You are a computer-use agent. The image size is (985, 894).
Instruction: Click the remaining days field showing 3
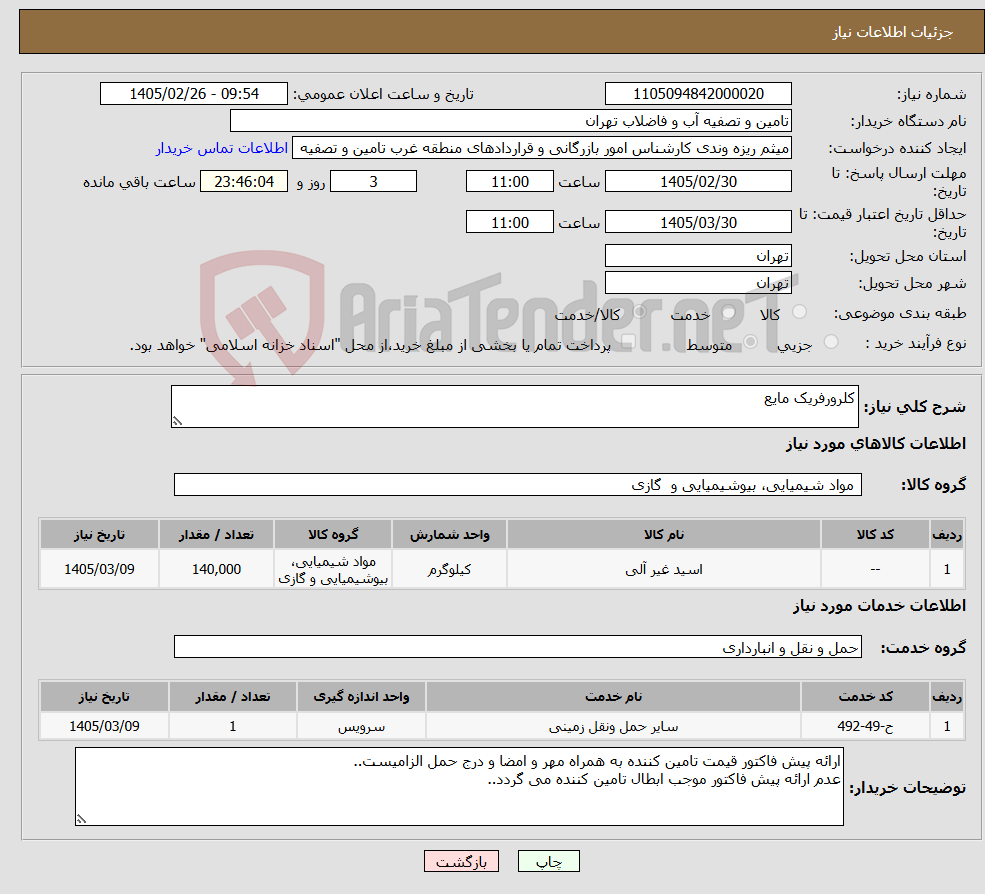373,182
